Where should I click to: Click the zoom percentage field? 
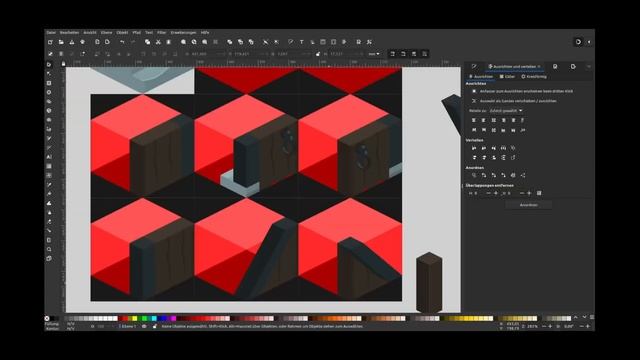(x=531, y=326)
